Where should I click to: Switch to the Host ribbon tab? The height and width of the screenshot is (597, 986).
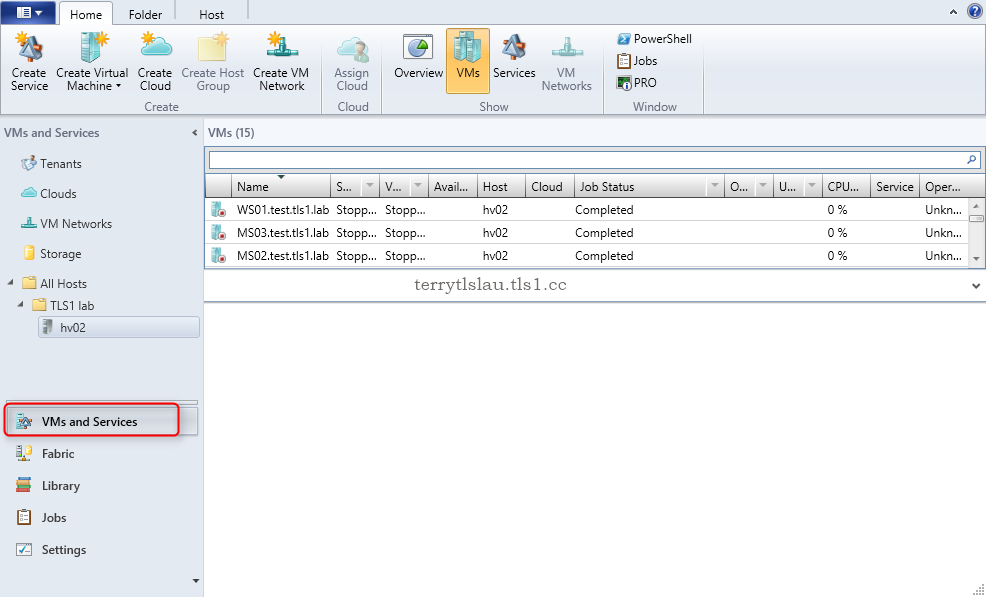pyautogui.click(x=211, y=14)
